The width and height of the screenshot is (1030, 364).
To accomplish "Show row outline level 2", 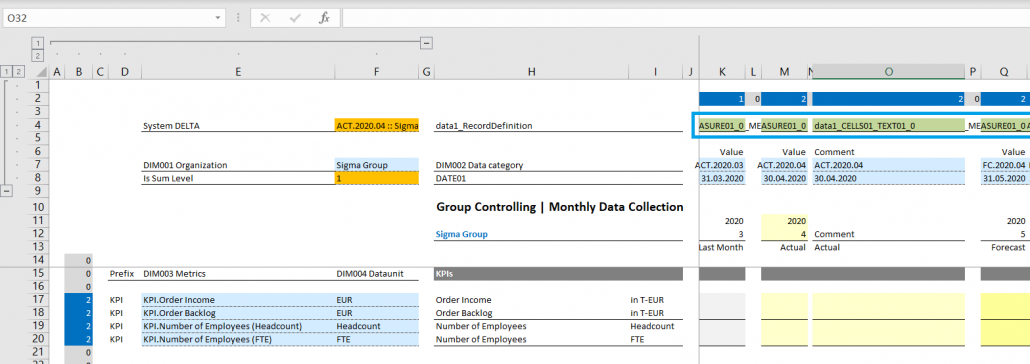I will point(19,72).
